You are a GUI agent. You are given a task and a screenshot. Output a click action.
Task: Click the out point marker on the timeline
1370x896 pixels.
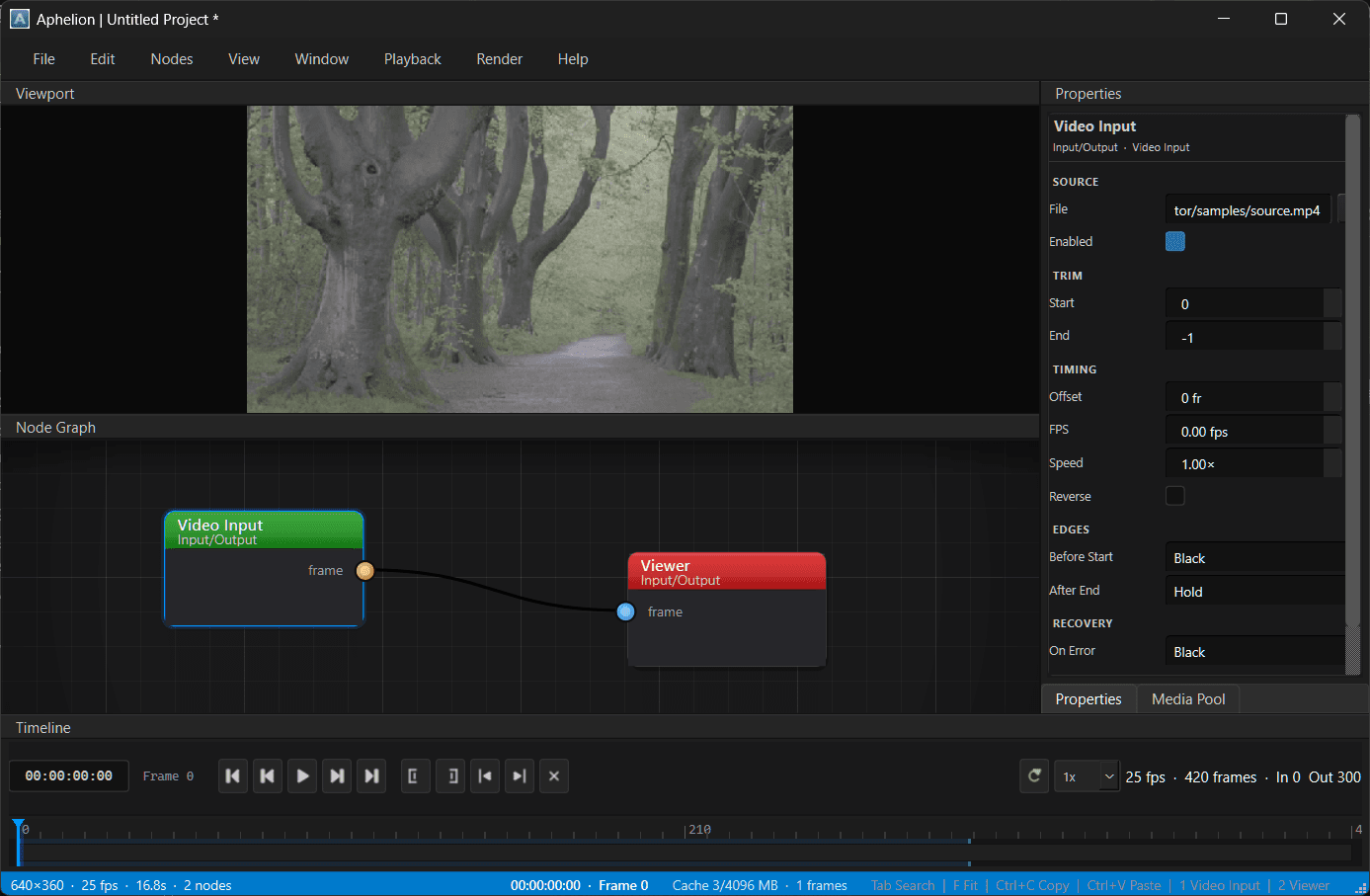pos(969,842)
